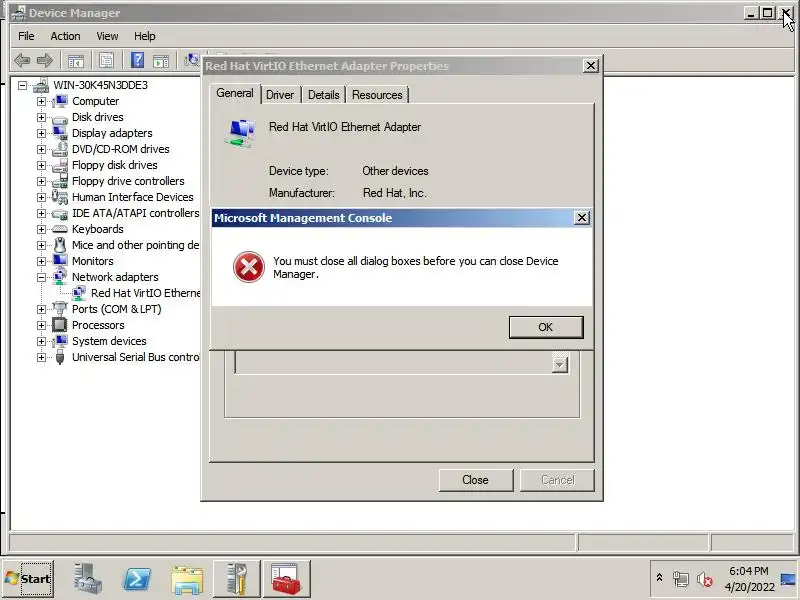Screen dimensions: 800x600
Task: Open the View menu
Action: coord(107,36)
